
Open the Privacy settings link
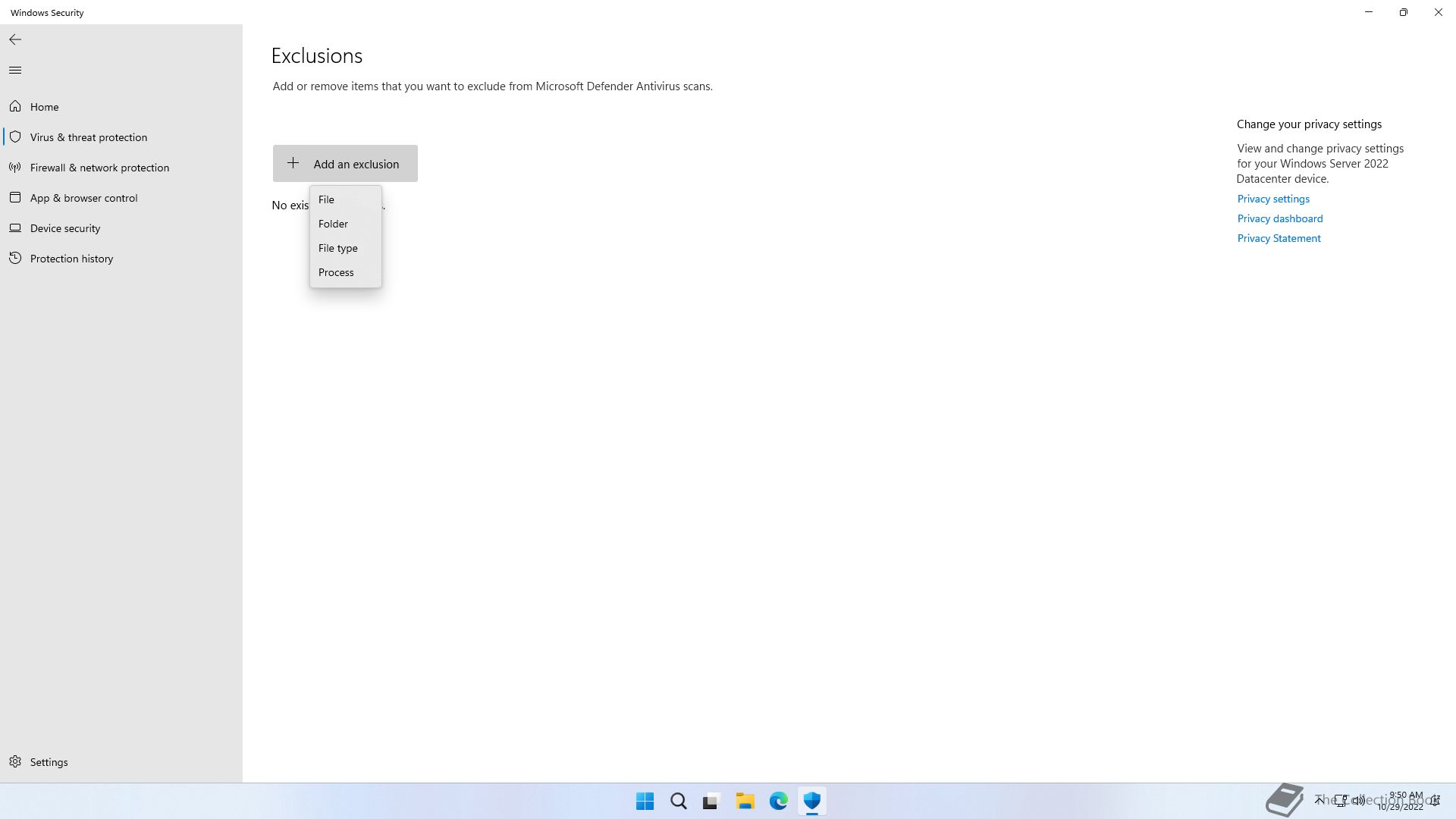[1273, 199]
